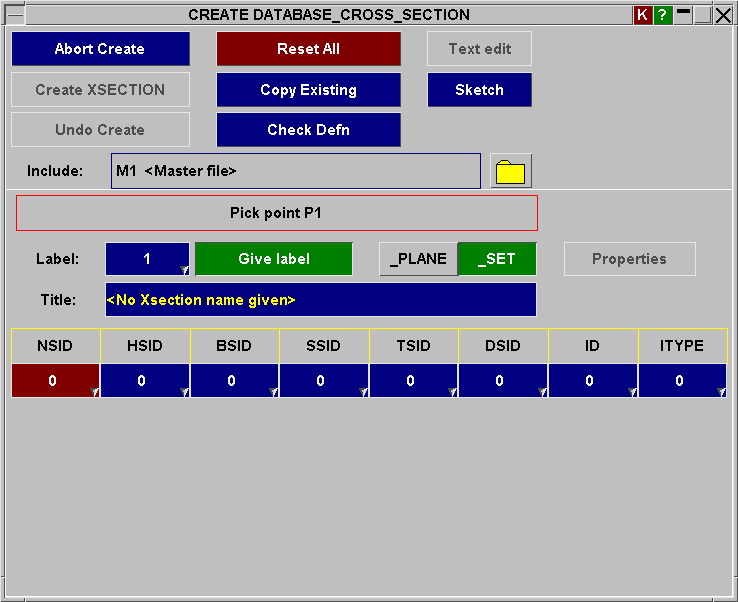The height and width of the screenshot is (602, 738).
Task: Select the Include master file field
Action: (x=295, y=171)
